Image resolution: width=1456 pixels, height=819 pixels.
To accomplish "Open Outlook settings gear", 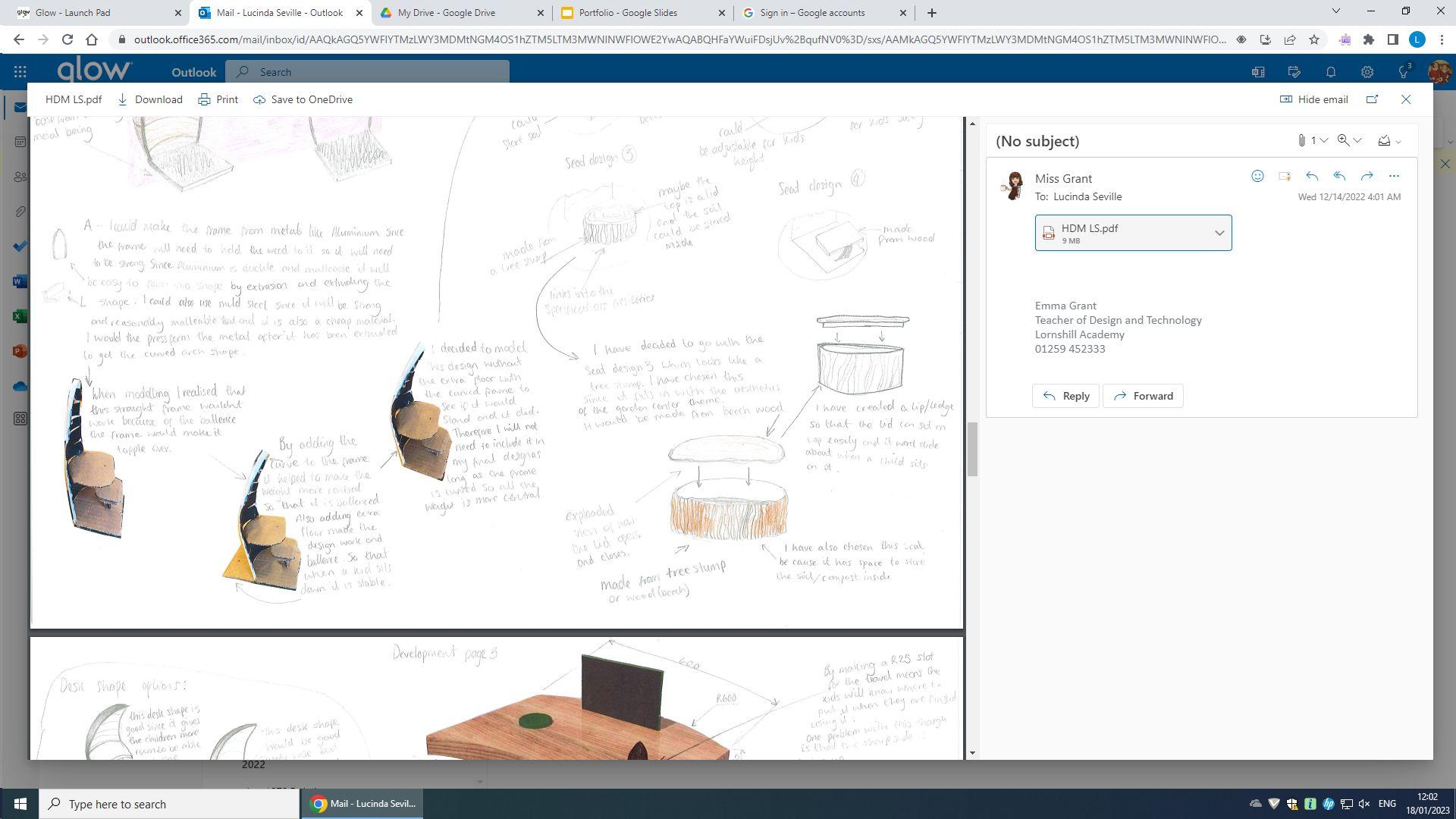I will click(x=1367, y=72).
